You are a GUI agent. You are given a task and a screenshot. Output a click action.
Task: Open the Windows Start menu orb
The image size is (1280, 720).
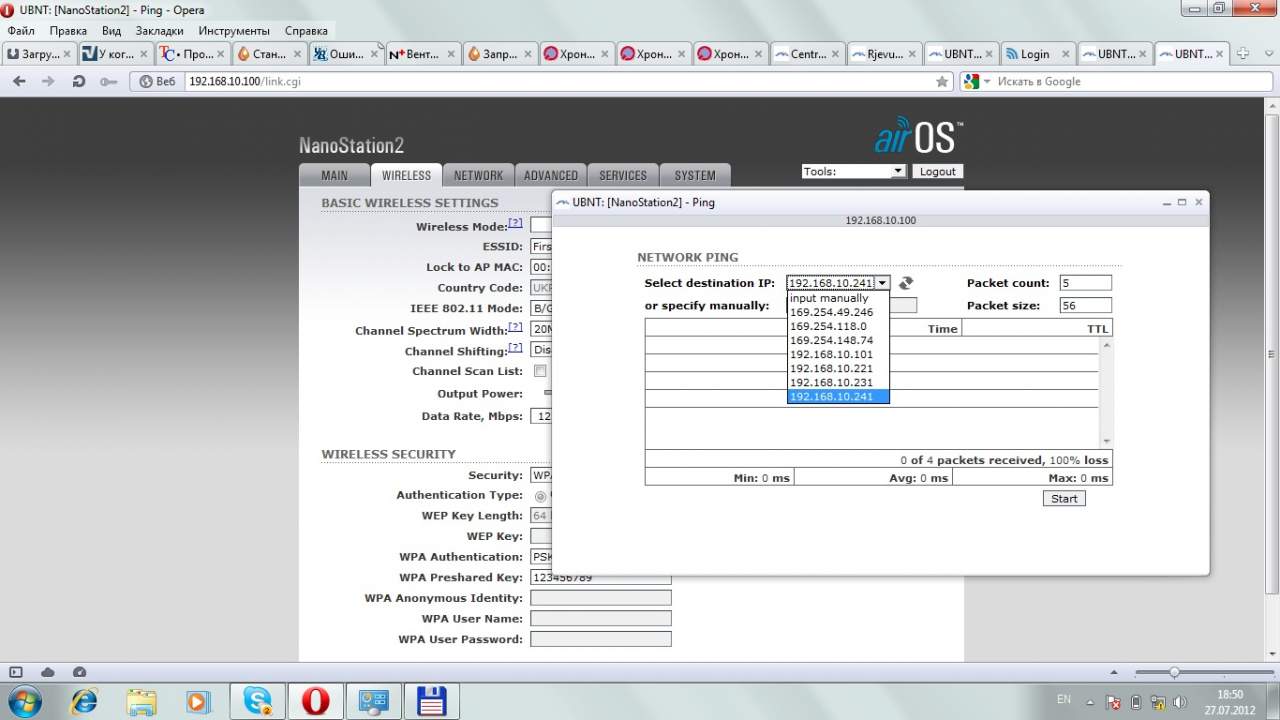24,701
